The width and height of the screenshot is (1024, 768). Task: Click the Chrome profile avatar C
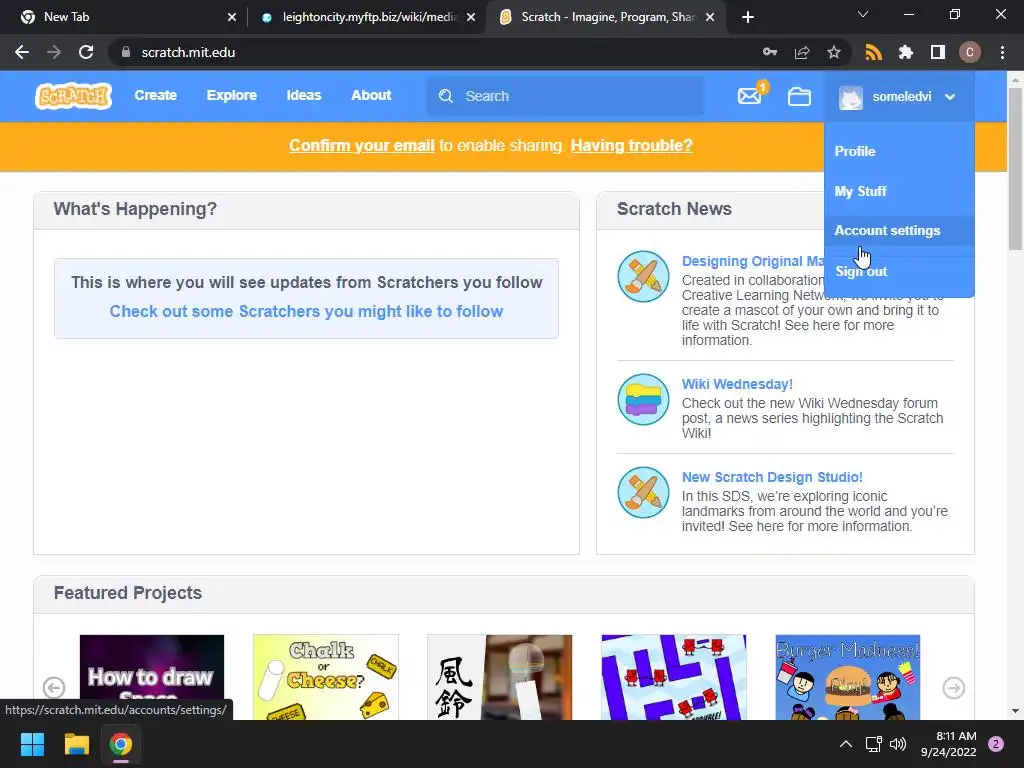[x=970, y=52]
